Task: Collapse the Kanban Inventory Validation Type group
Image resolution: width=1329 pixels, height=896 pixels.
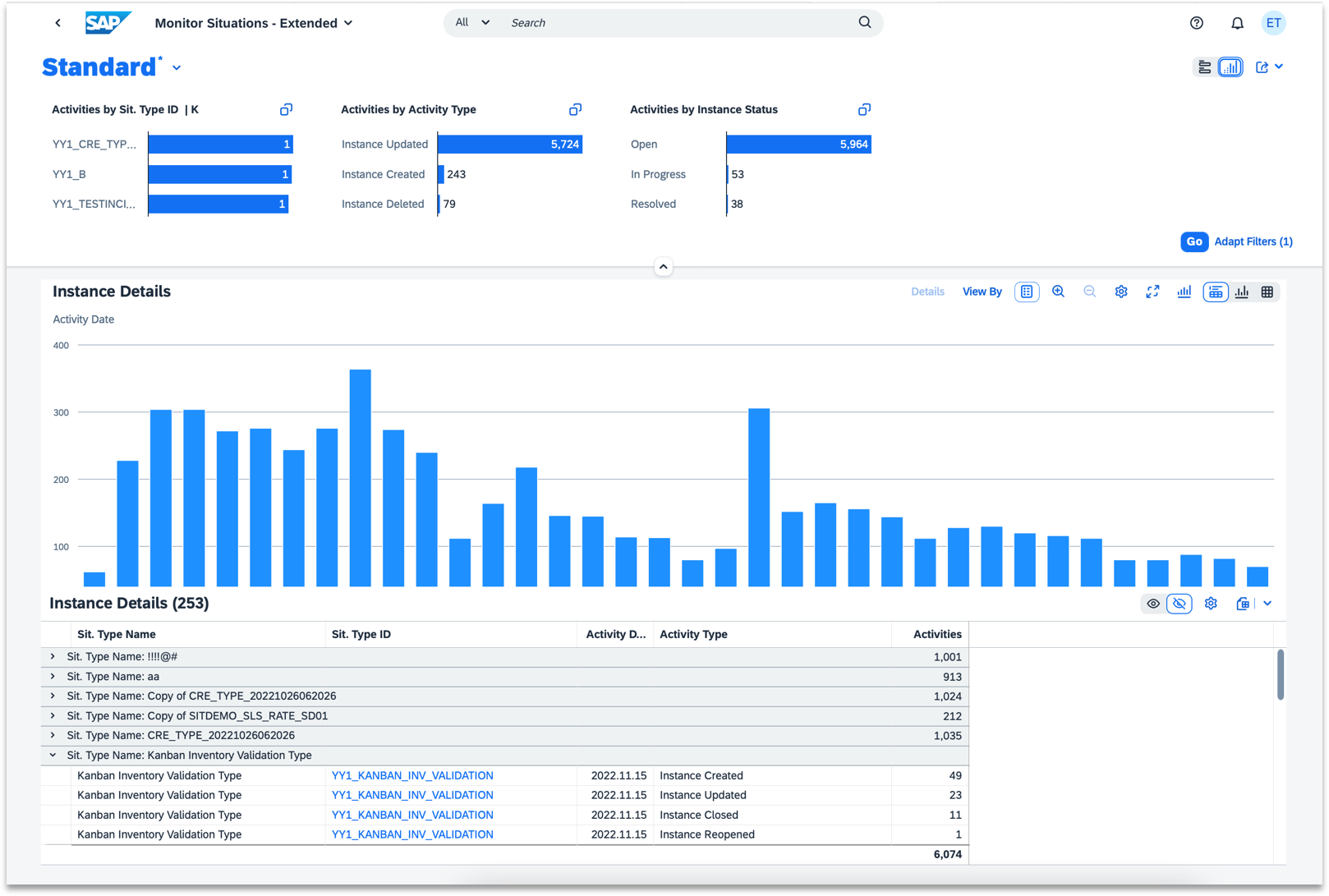Action: tap(53, 756)
